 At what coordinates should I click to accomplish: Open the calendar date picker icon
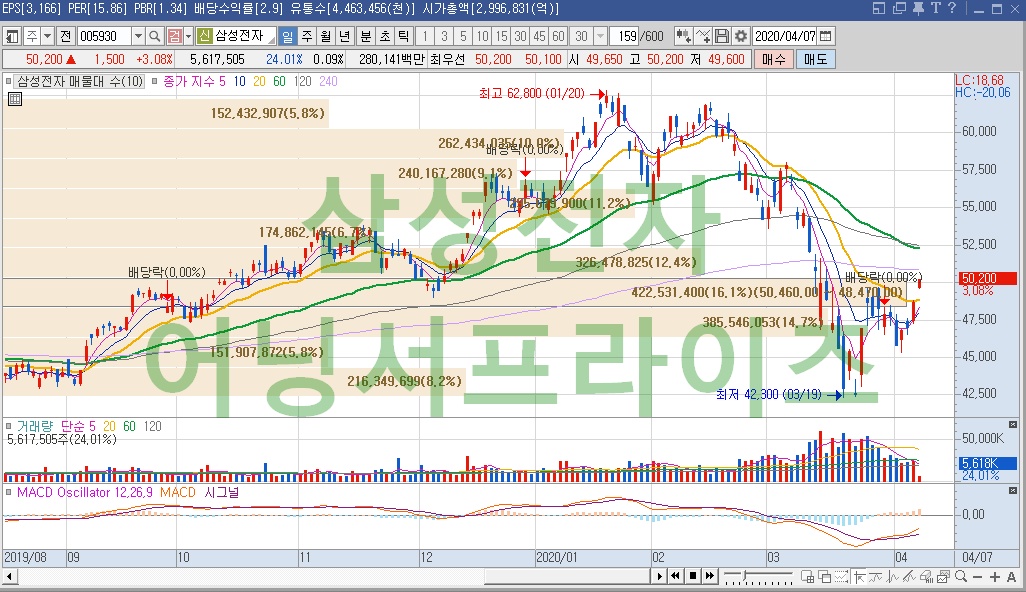pyautogui.click(x=826, y=36)
